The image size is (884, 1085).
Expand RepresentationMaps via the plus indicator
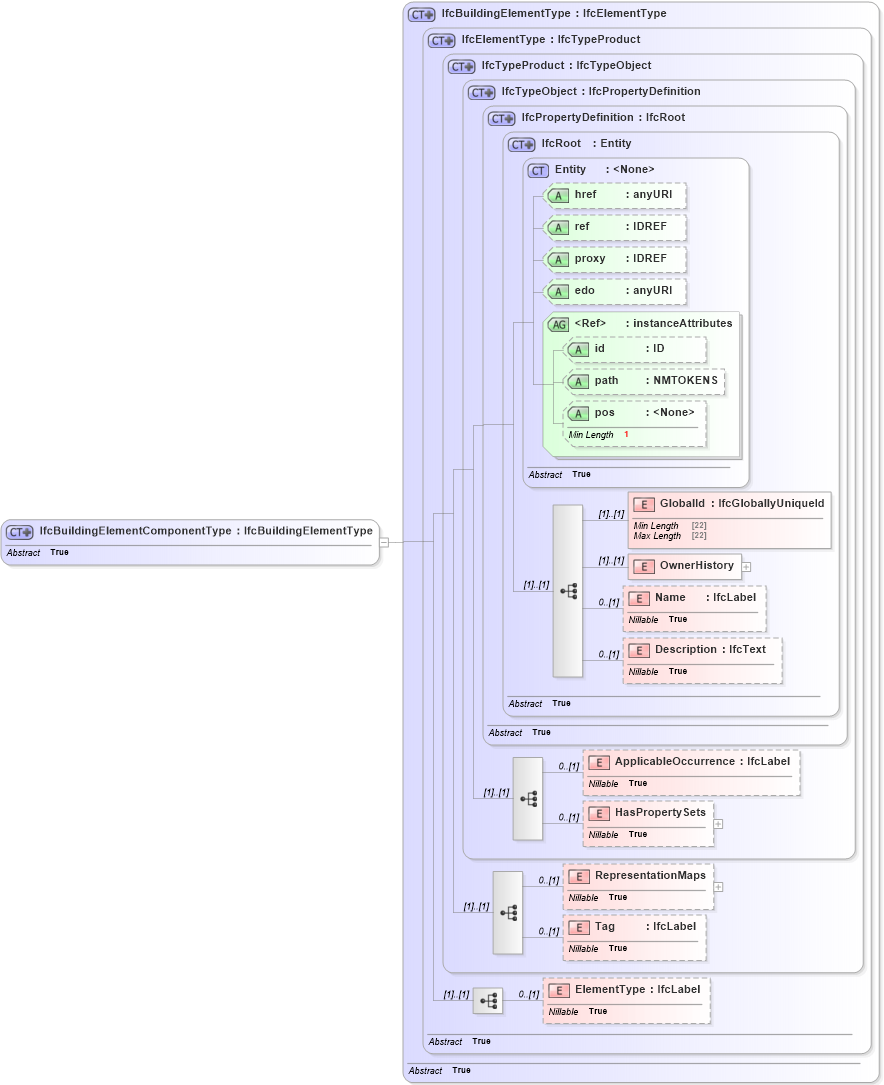pos(719,885)
